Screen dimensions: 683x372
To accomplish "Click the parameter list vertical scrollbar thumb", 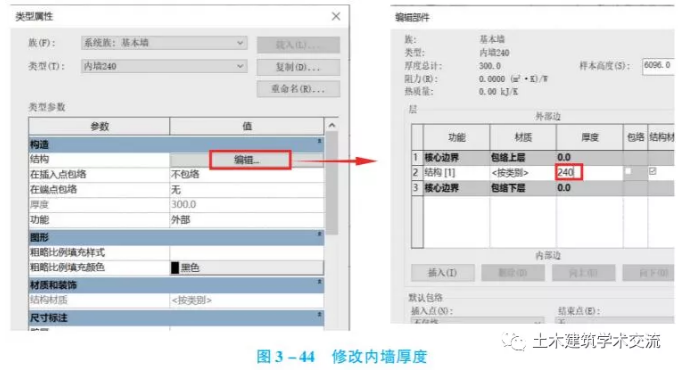I will (x=332, y=183).
